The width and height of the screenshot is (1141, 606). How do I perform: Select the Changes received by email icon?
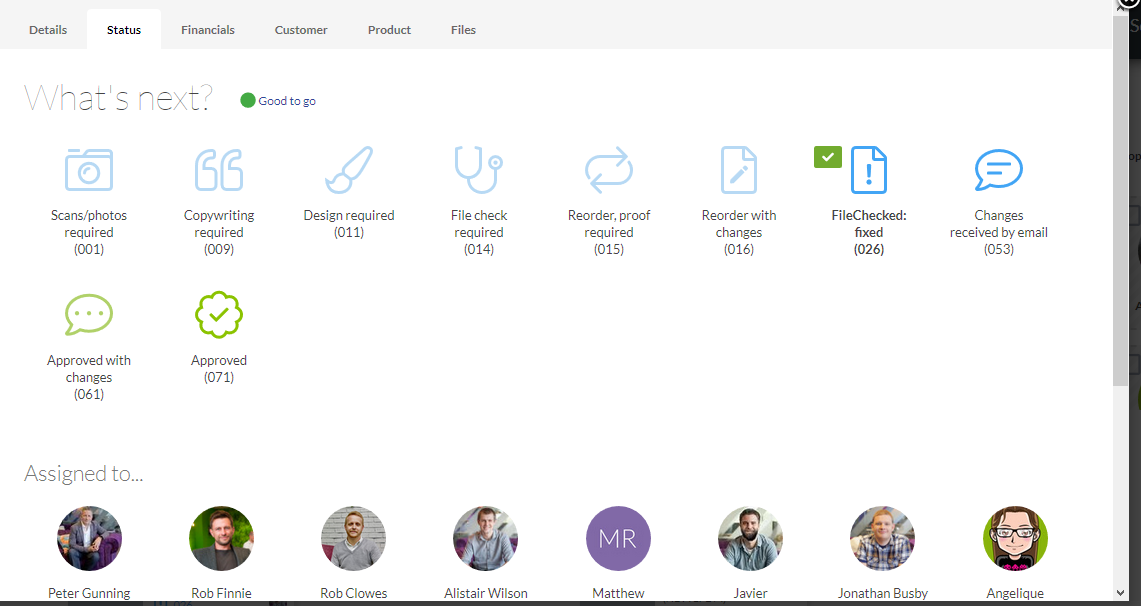click(x=998, y=170)
